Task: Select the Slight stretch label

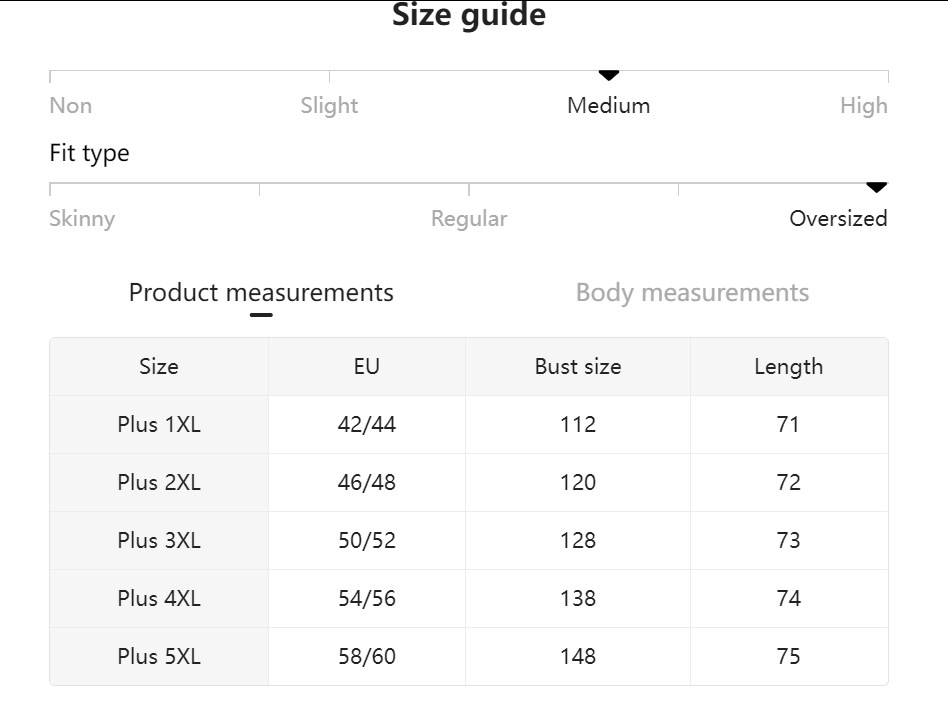Action: tap(330, 106)
